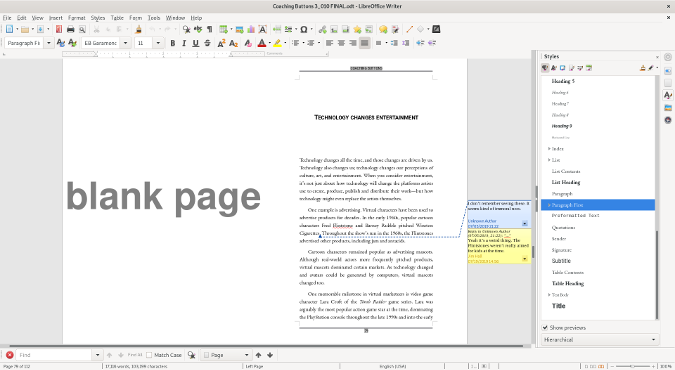Viewport: 675px width, 370px height.
Task: Toggle Italic formatting
Action: pyautogui.click(x=184, y=43)
